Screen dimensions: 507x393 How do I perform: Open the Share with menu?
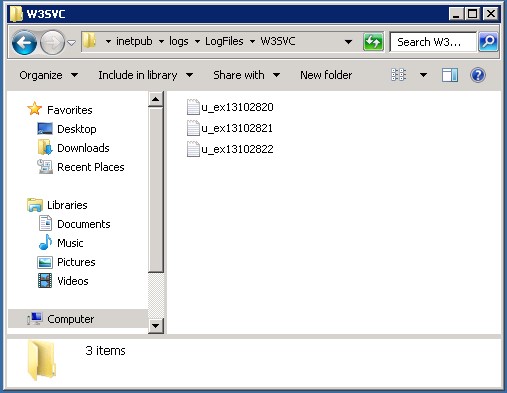(246, 75)
